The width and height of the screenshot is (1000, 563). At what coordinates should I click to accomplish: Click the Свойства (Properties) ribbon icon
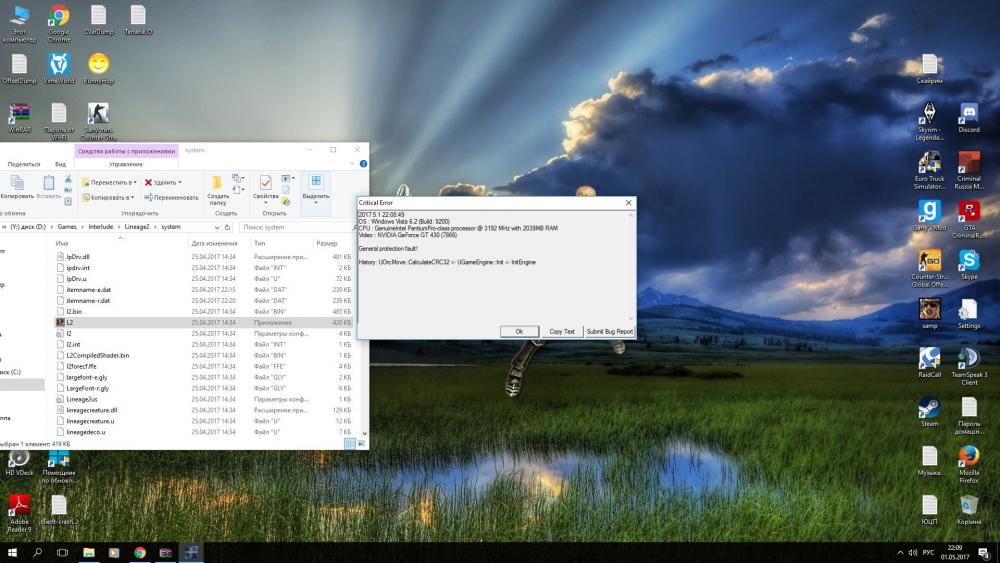tap(266, 184)
